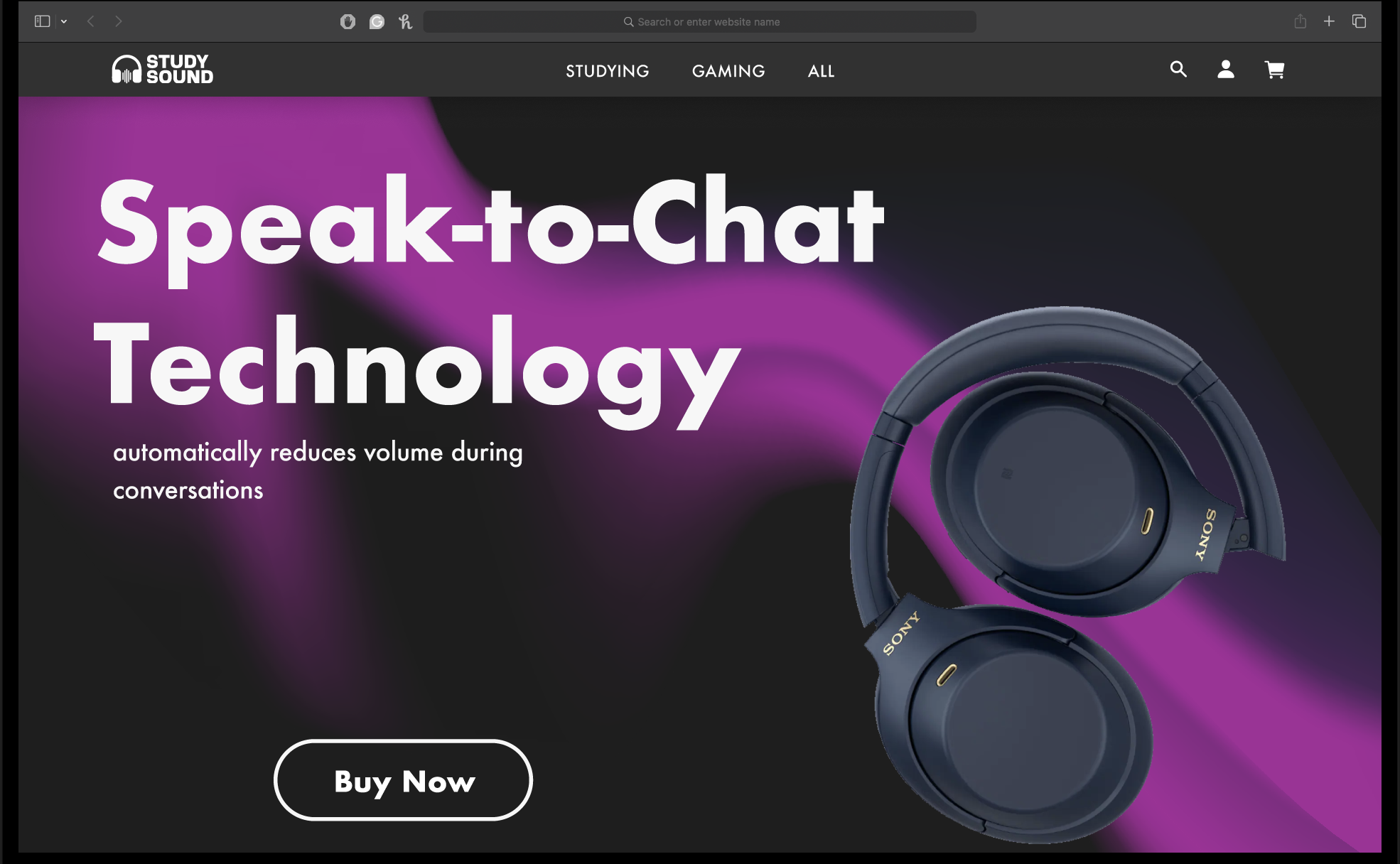Open the Grammarly extension icon

pos(377,22)
